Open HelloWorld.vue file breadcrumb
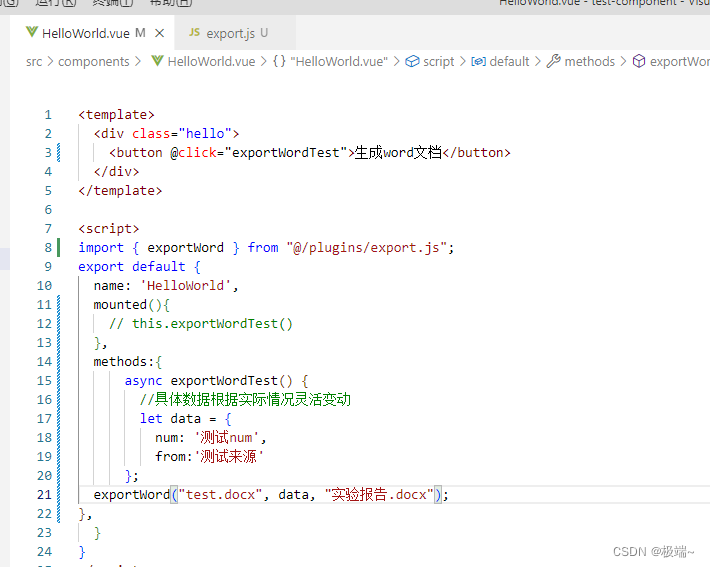 (x=211, y=62)
